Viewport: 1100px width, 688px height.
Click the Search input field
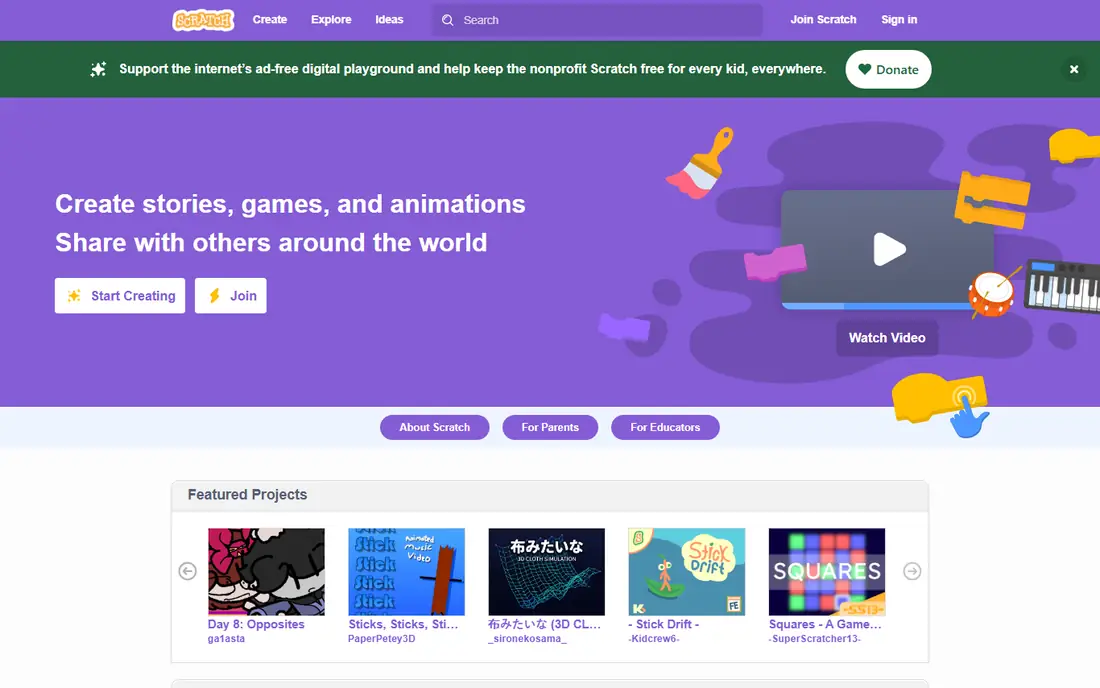tap(597, 20)
